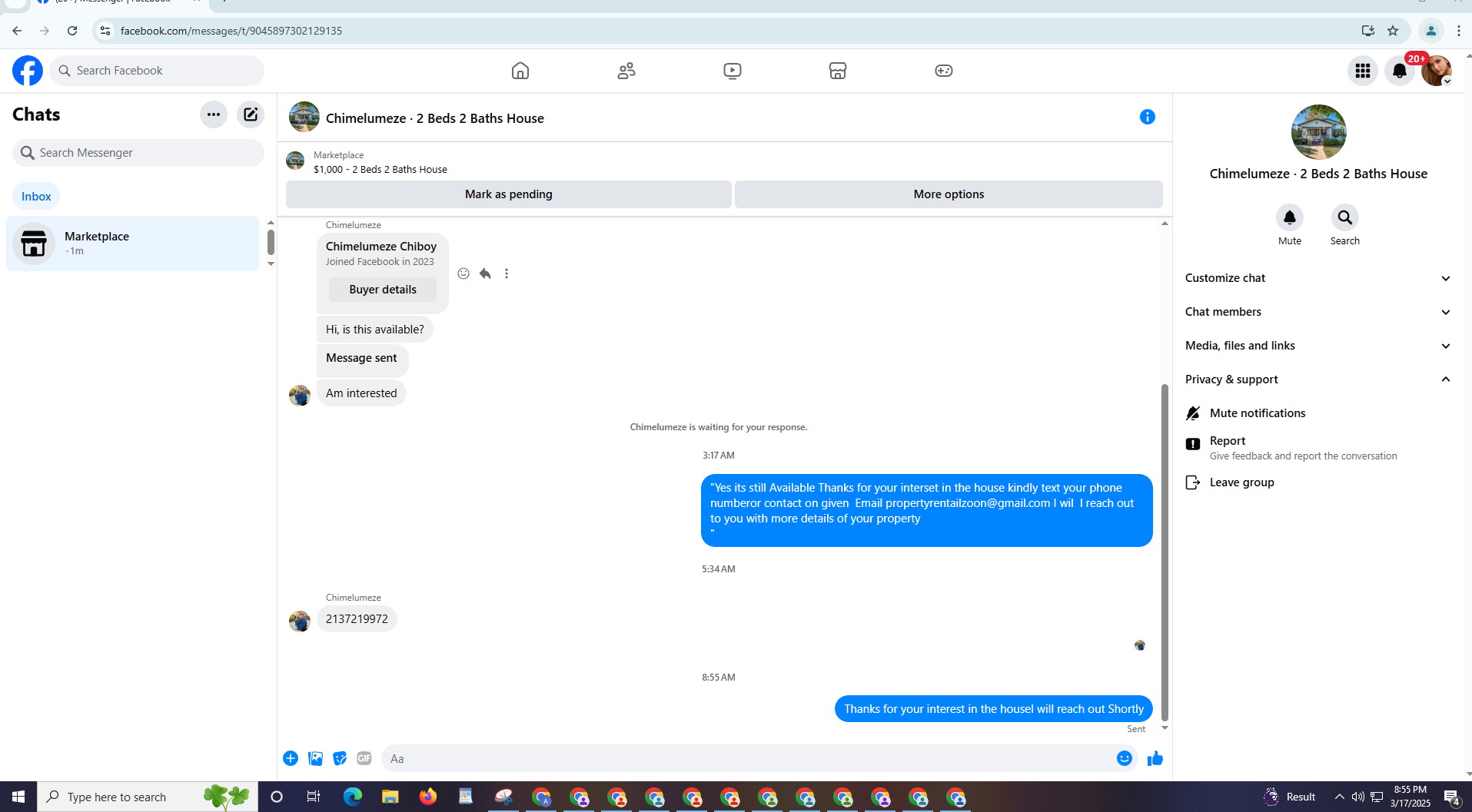Viewport: 1472px width, 812px height.
Task: Open the $1,000 - 2 Beds 2 Baths House listing
Action: 380,169
